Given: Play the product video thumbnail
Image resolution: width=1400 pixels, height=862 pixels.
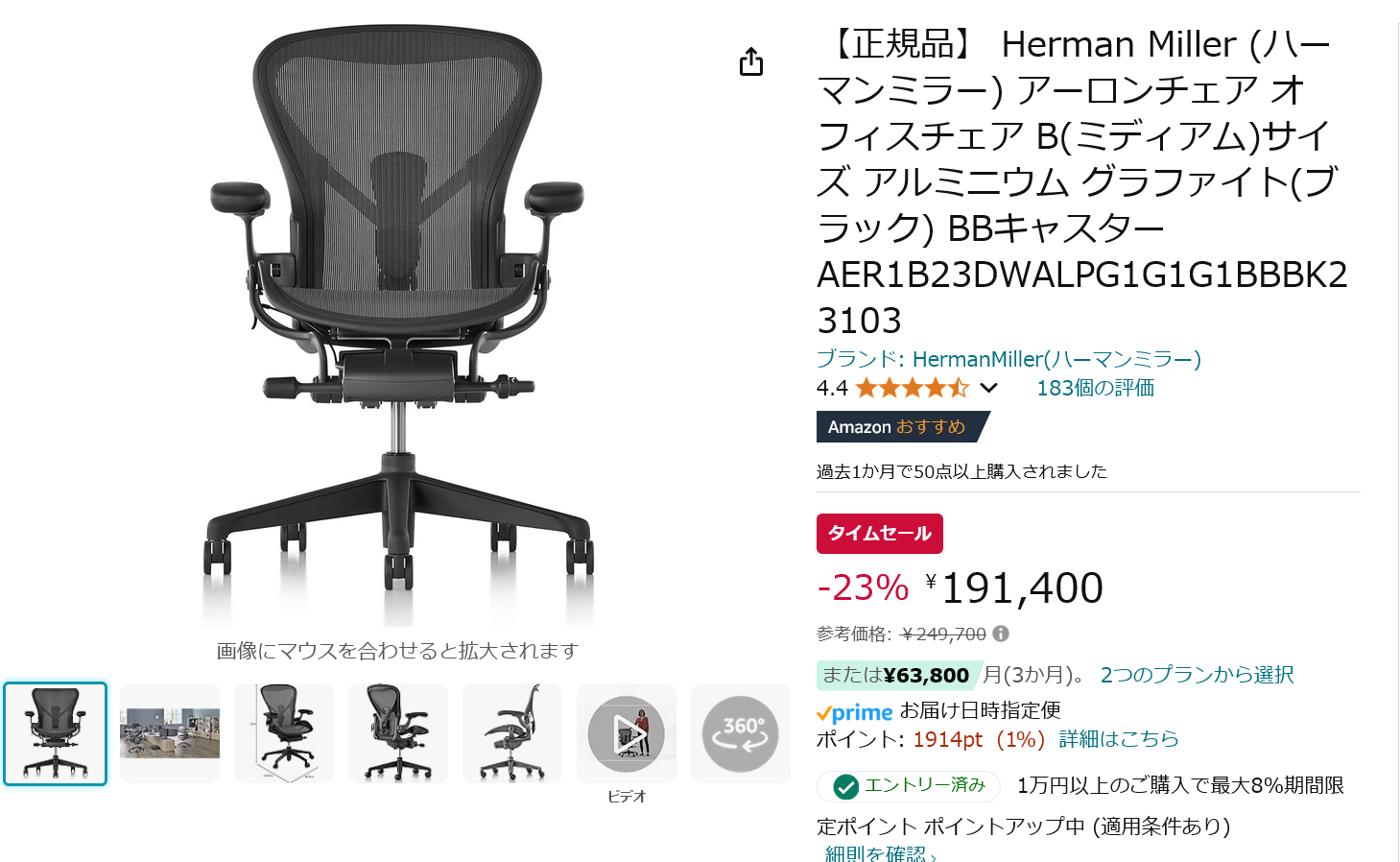Looking at the screenshot, I should [x=627, y=734].
